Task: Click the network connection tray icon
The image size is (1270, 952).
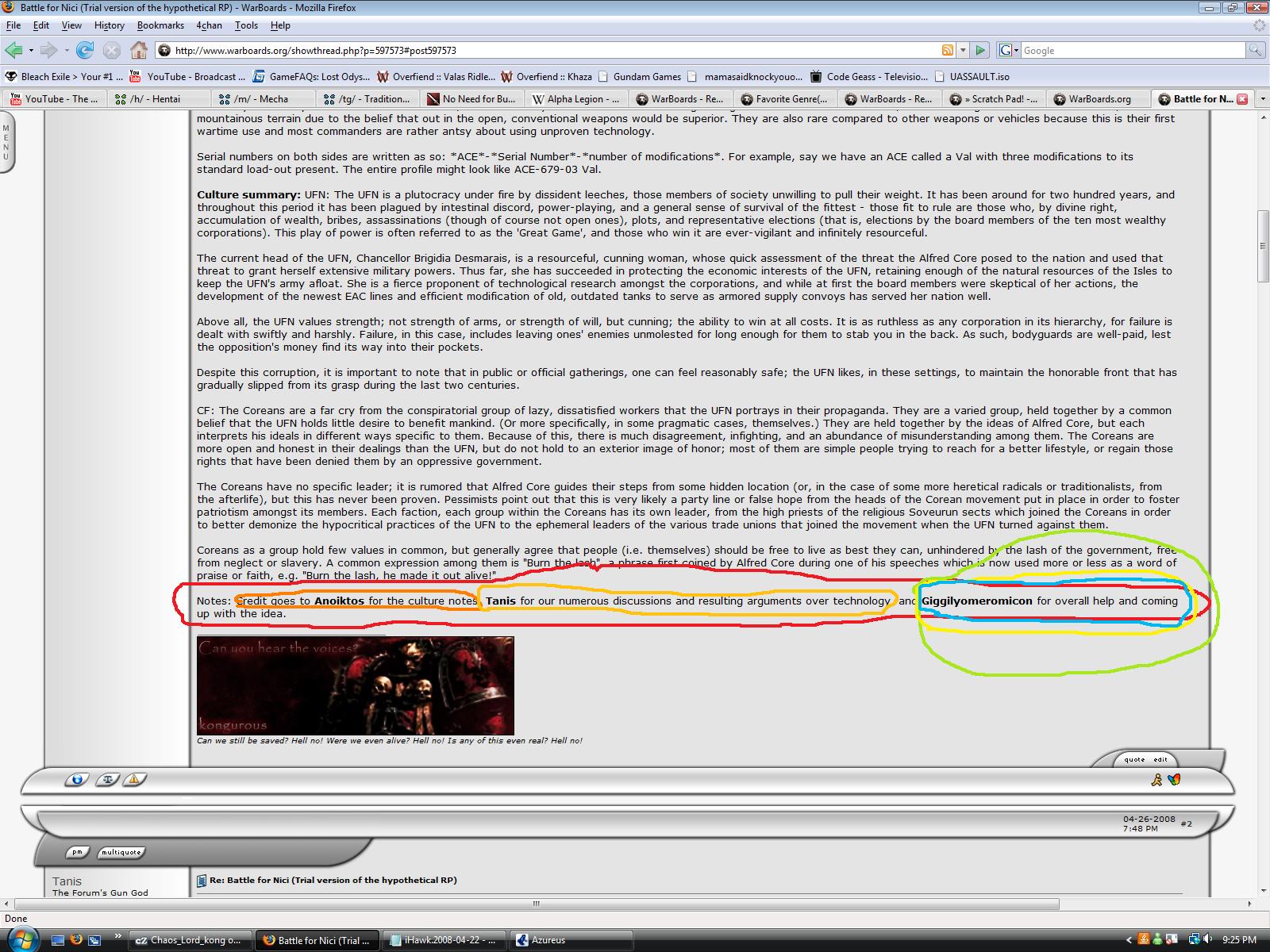Action: (1193, 940)
